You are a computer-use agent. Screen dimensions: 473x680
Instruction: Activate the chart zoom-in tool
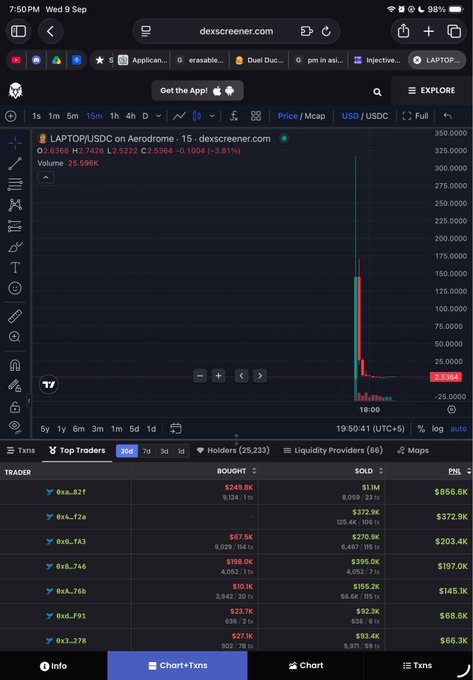(x=15, y=337)
